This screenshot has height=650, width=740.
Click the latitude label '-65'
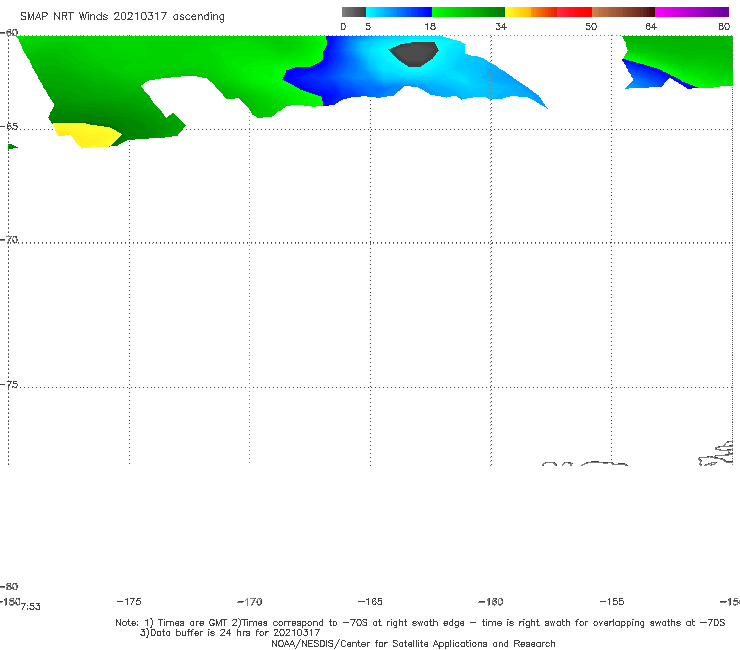9,127
